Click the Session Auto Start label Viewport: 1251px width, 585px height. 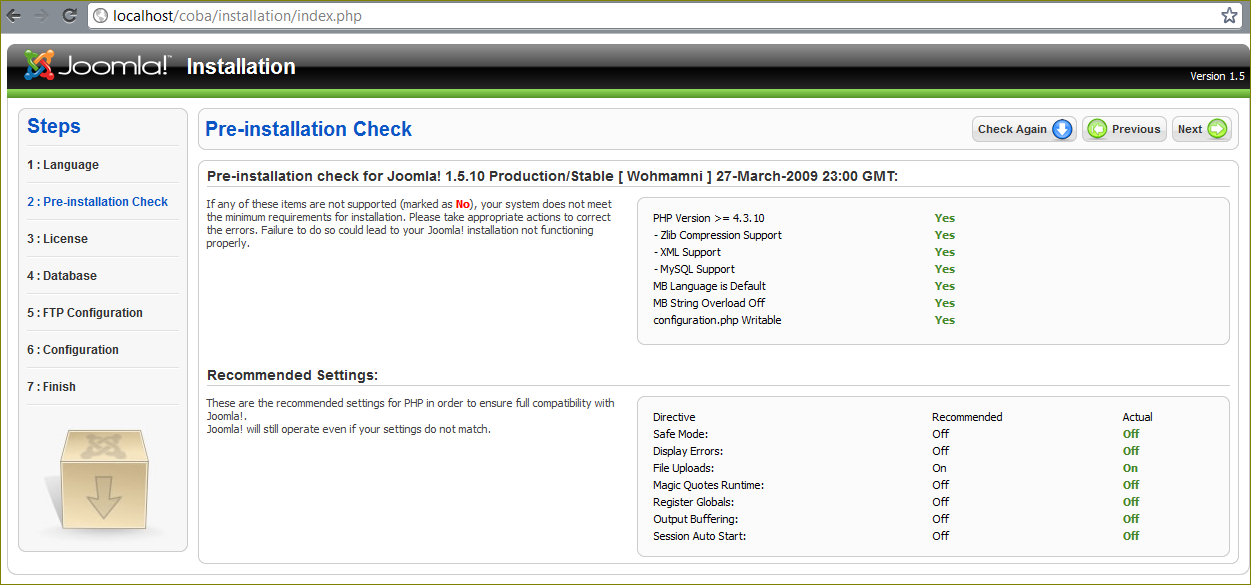pyautogui.click(x=699, y=536)
